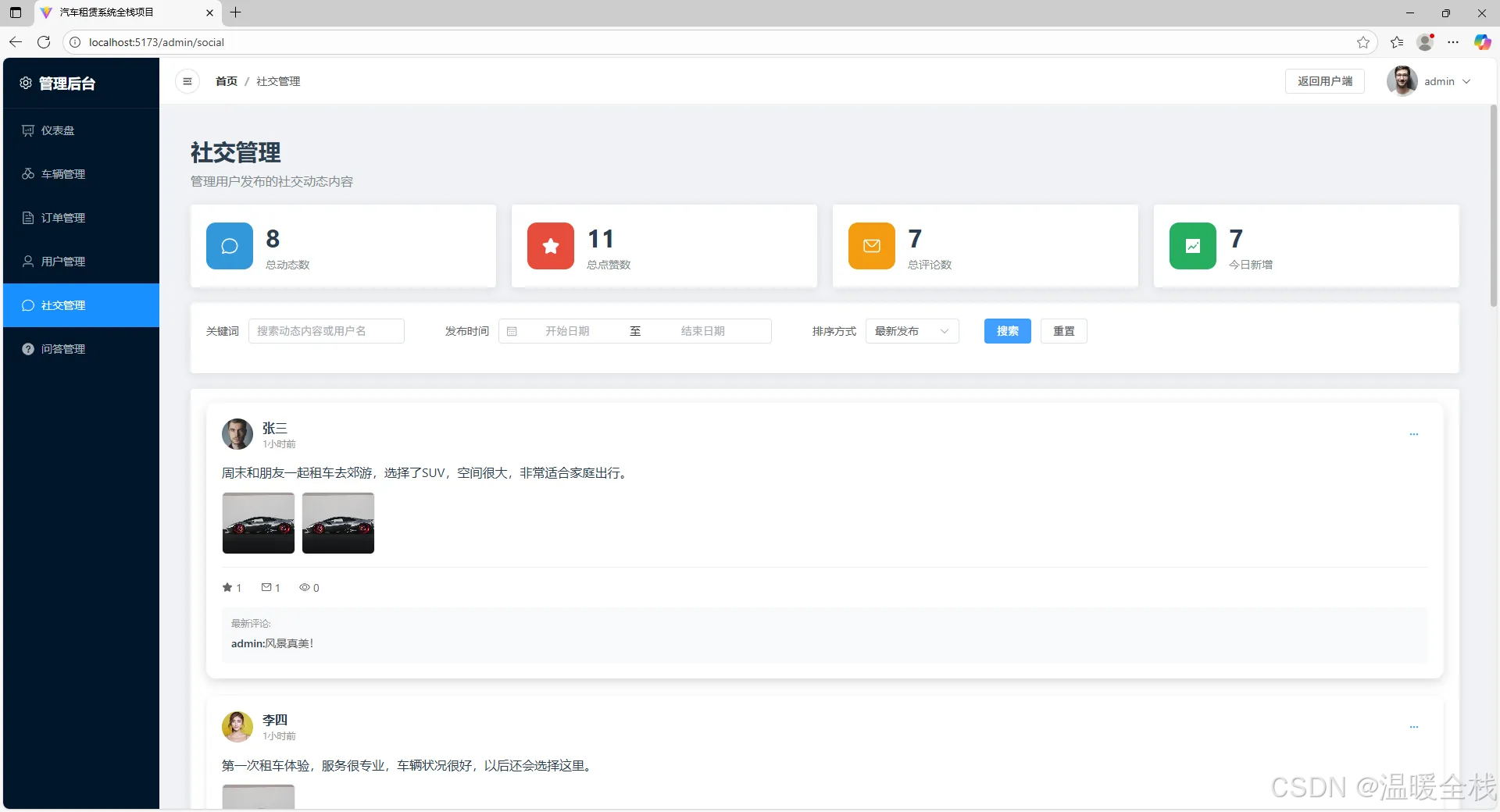Go to 车辆管理 in the sidebar

81,174
